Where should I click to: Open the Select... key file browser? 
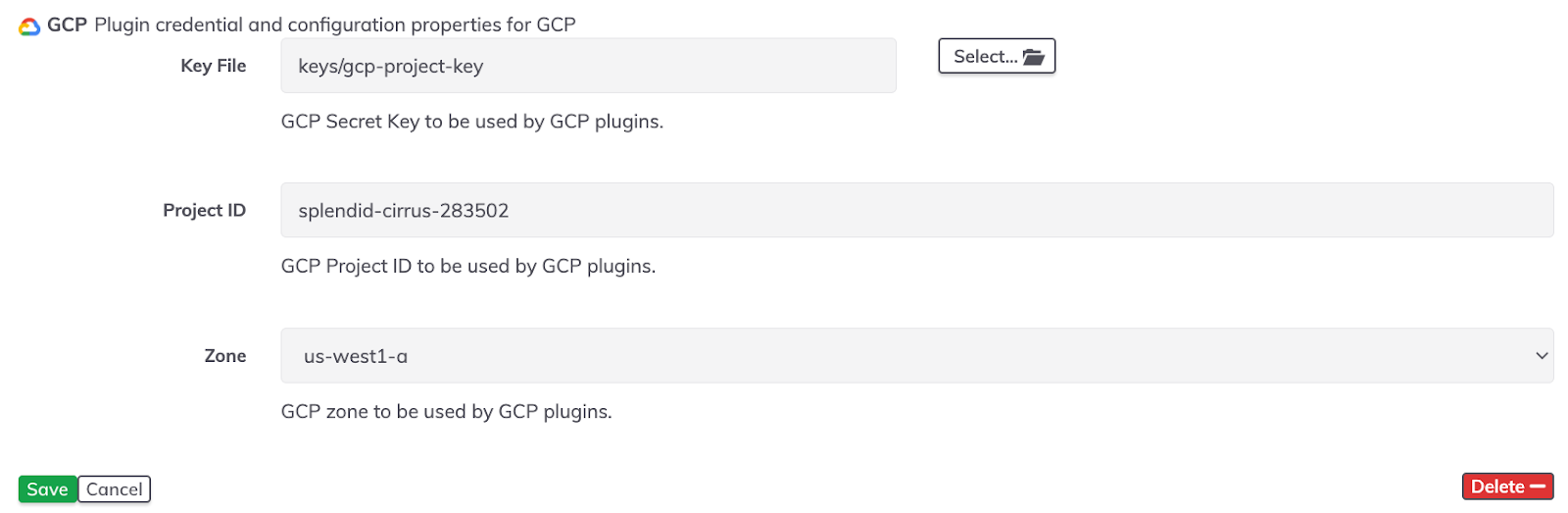point(997,56)
